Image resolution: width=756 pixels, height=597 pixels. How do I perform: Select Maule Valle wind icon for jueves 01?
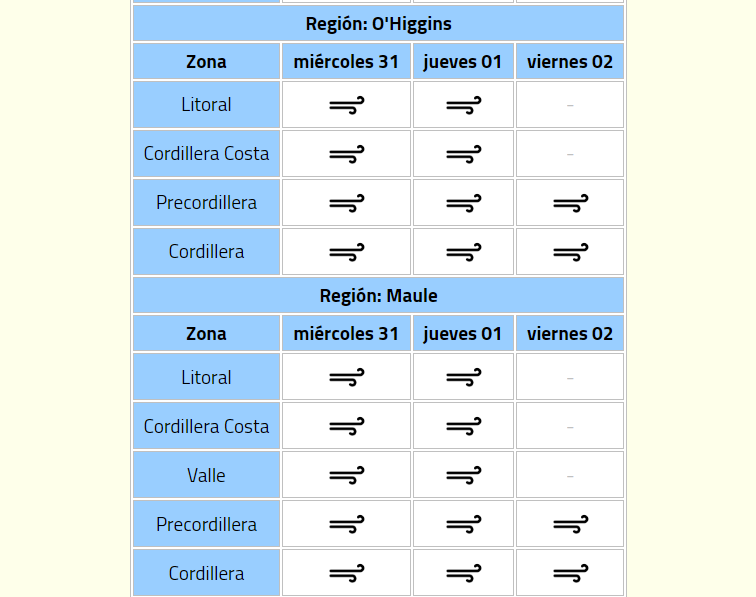point(463,475)
